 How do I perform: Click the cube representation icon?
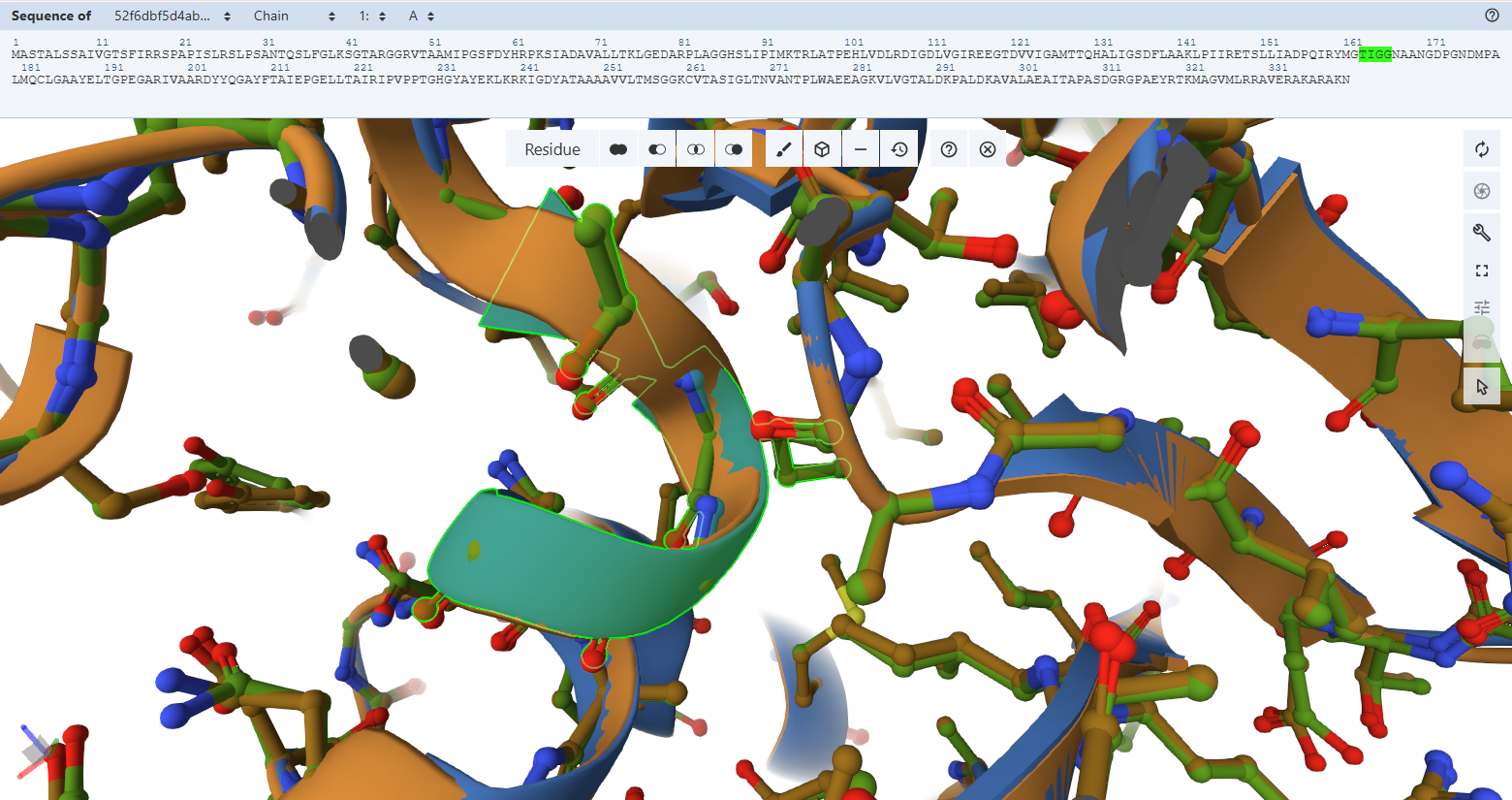822,149
